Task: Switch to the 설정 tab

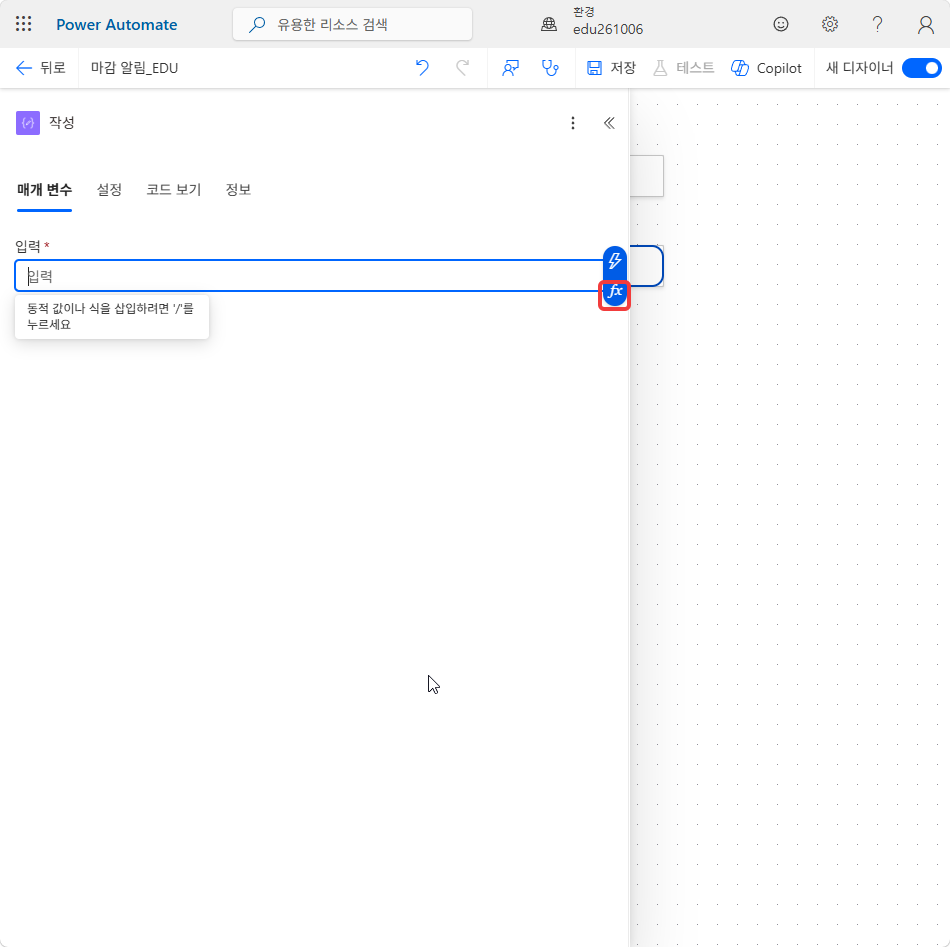Action: tap(109, 190)
